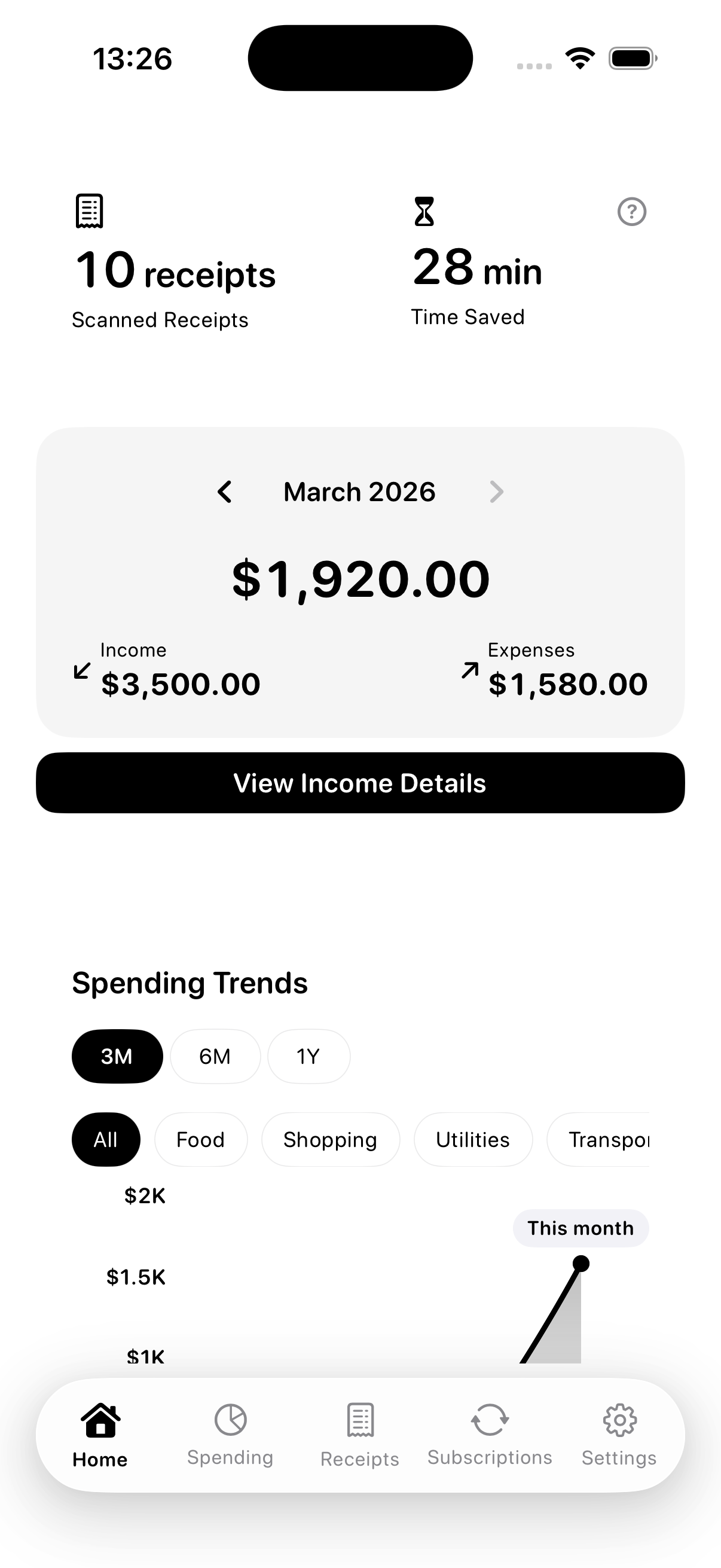The image size is (721, 1568).
Task: Tap the scanned receipts icon
Action: click(90, 211)
